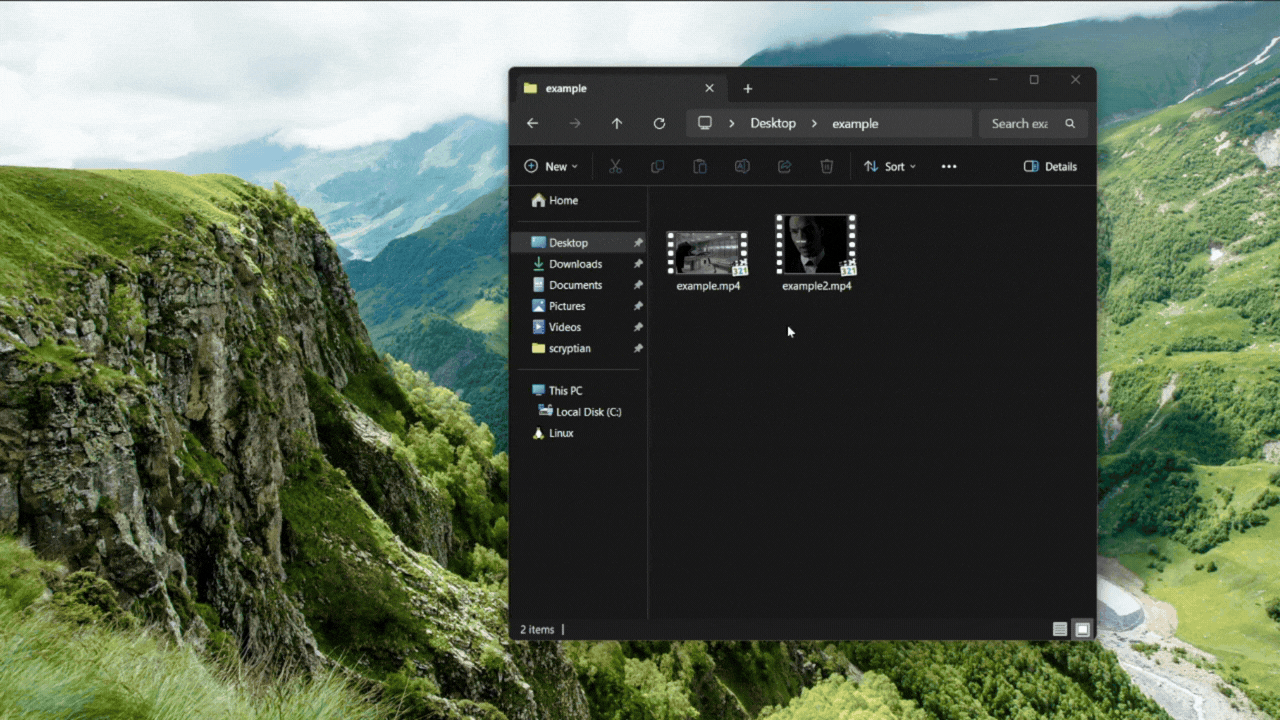
Task: Click the magnifier search icon
Action: [1070, 124]
